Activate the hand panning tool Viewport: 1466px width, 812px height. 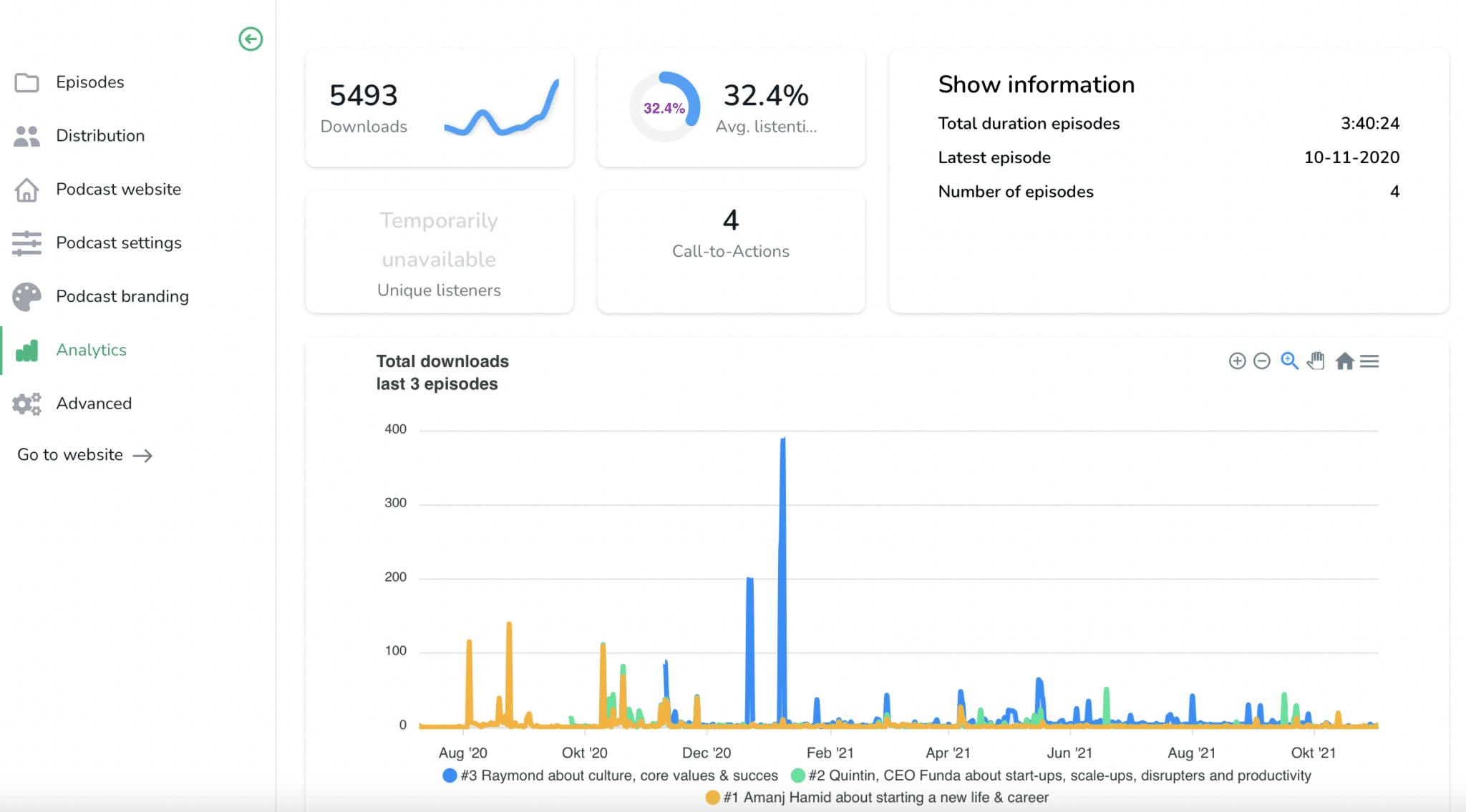pyautogui.click(x=1316, y=361)
